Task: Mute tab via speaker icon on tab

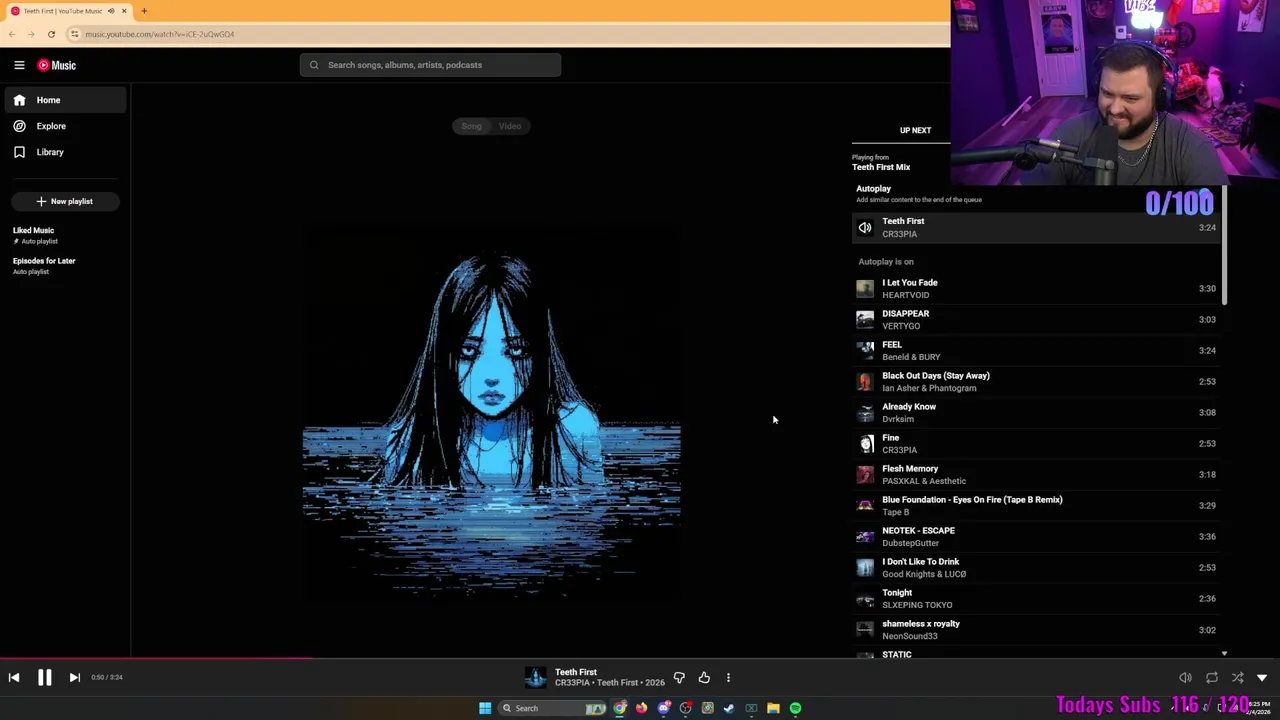Action: click(111, 11)
